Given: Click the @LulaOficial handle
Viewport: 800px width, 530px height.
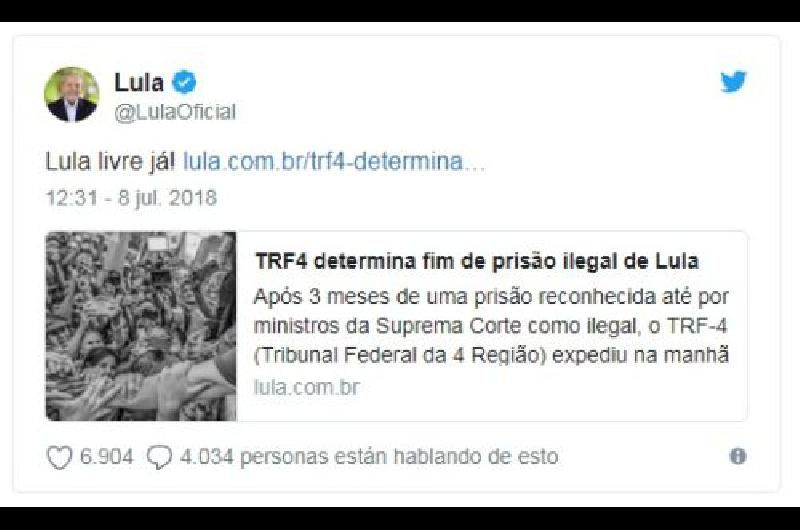Looking at the screenshot, I should click(x=175, y=112).
